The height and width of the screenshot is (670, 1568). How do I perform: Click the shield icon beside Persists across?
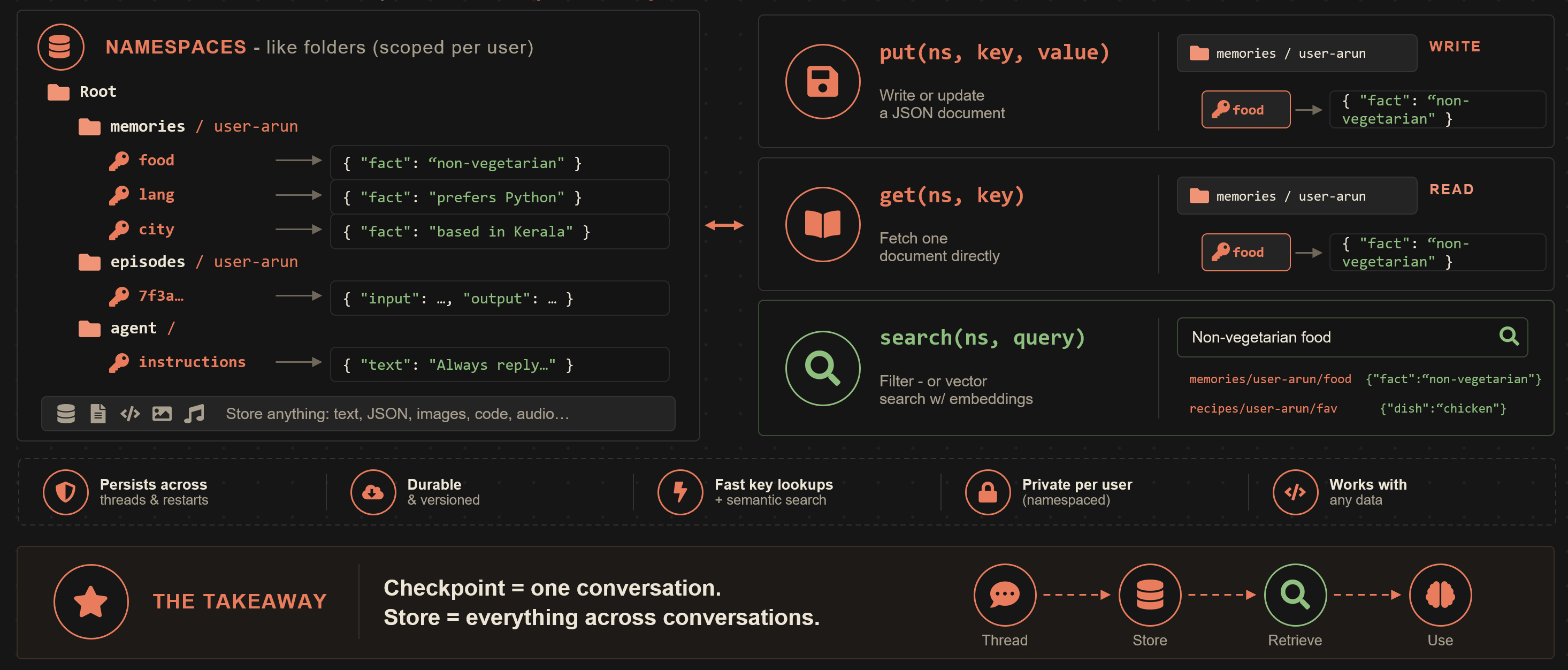[66, 492]
